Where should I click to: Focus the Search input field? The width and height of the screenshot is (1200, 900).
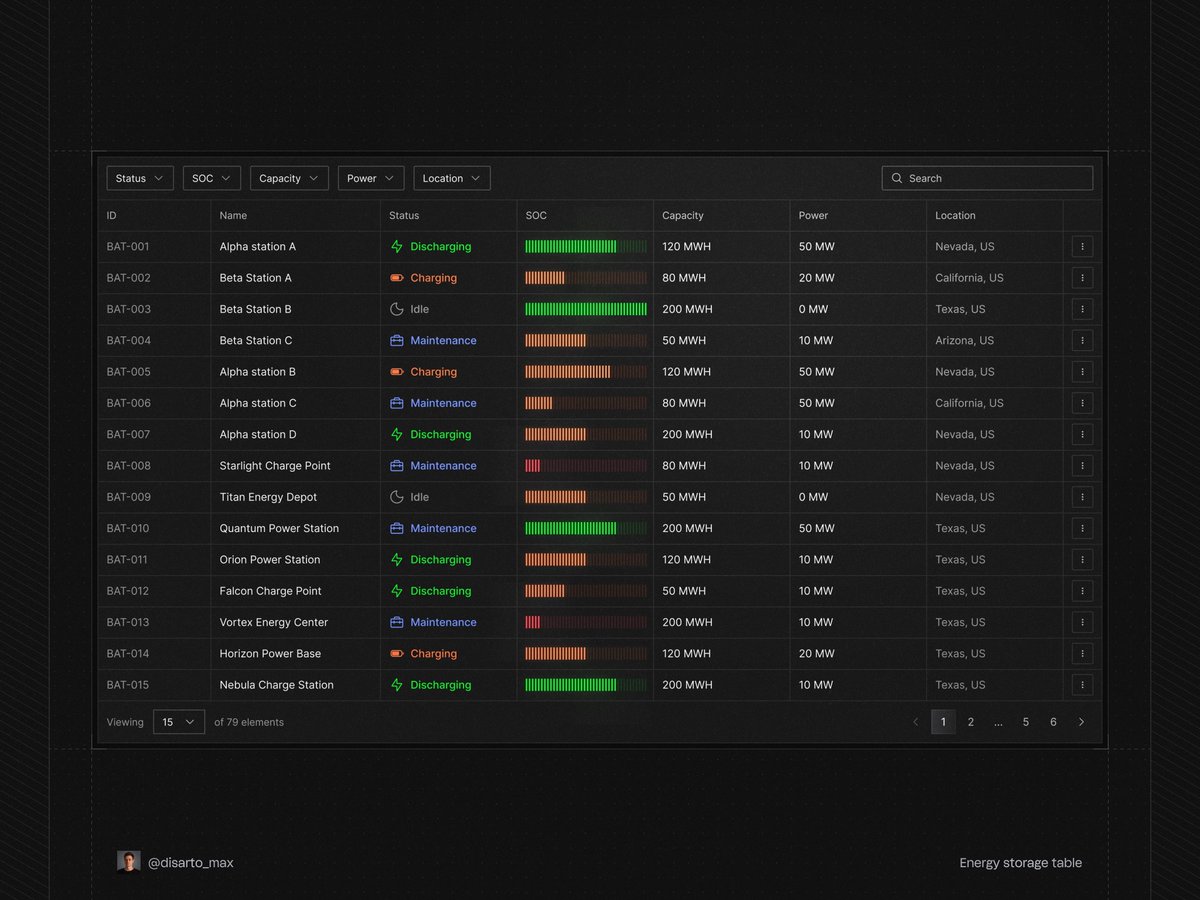tap(987, 178)
